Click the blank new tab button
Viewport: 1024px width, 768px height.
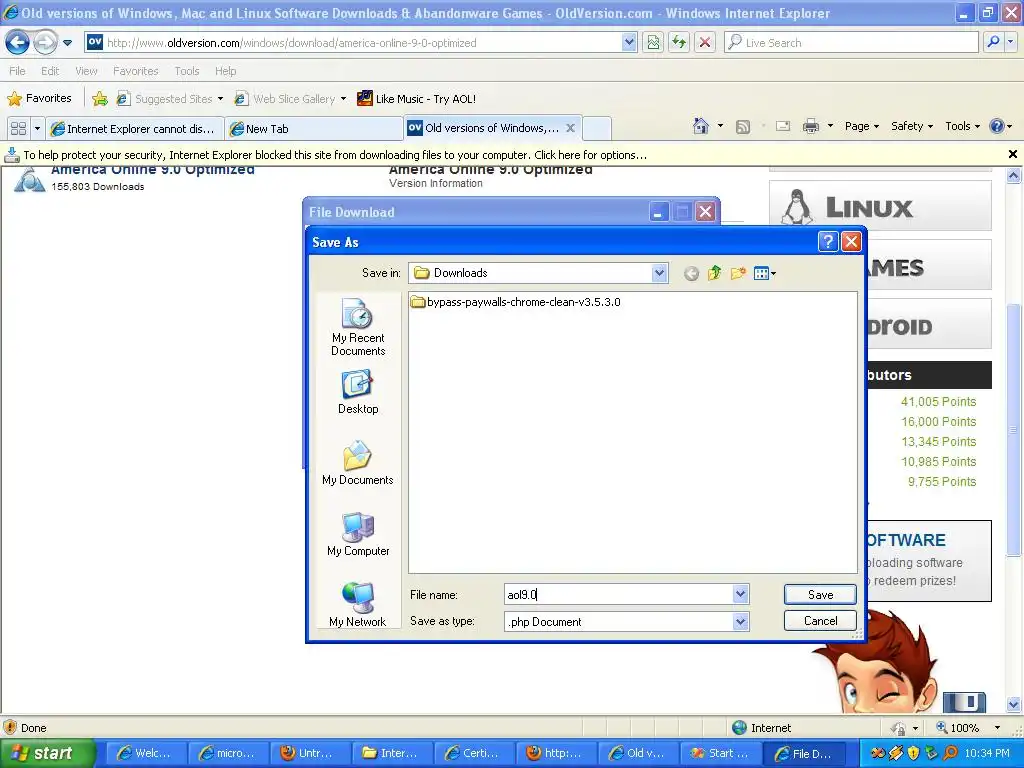coord(596,129)
